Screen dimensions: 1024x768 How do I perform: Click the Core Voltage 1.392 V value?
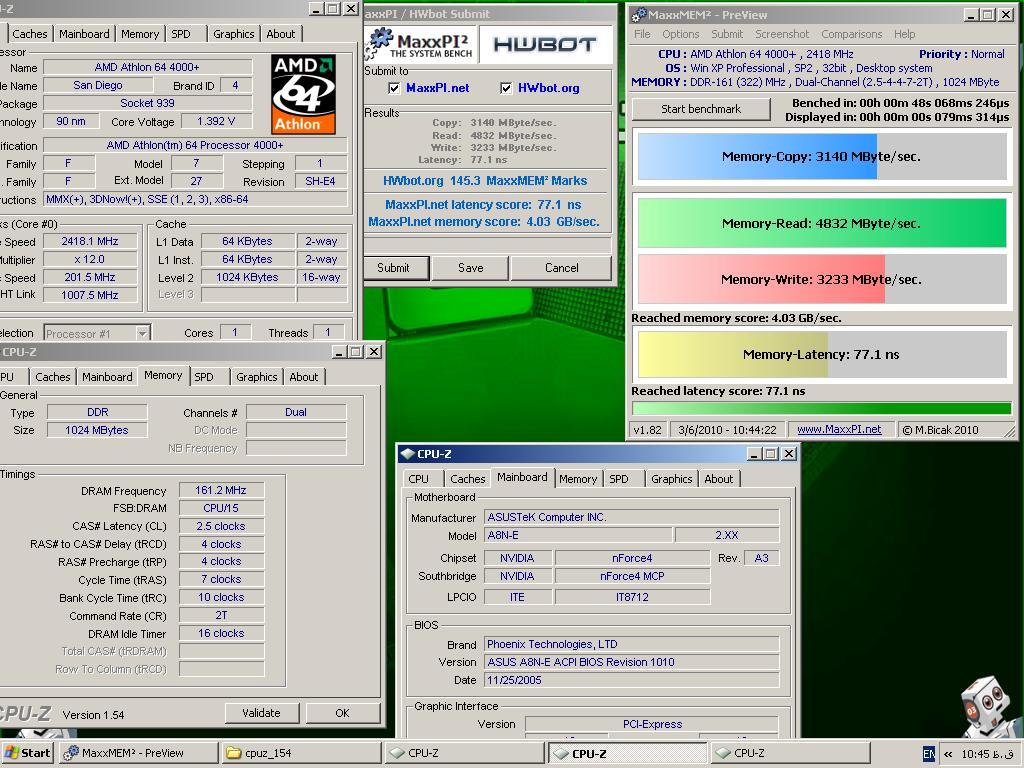pos(216,121)
